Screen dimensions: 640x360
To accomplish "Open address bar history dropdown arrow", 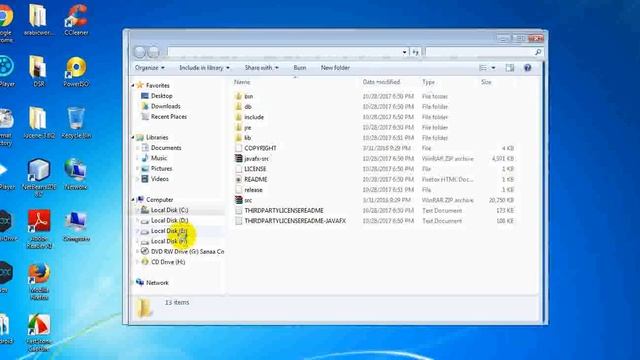I will 404,52.
